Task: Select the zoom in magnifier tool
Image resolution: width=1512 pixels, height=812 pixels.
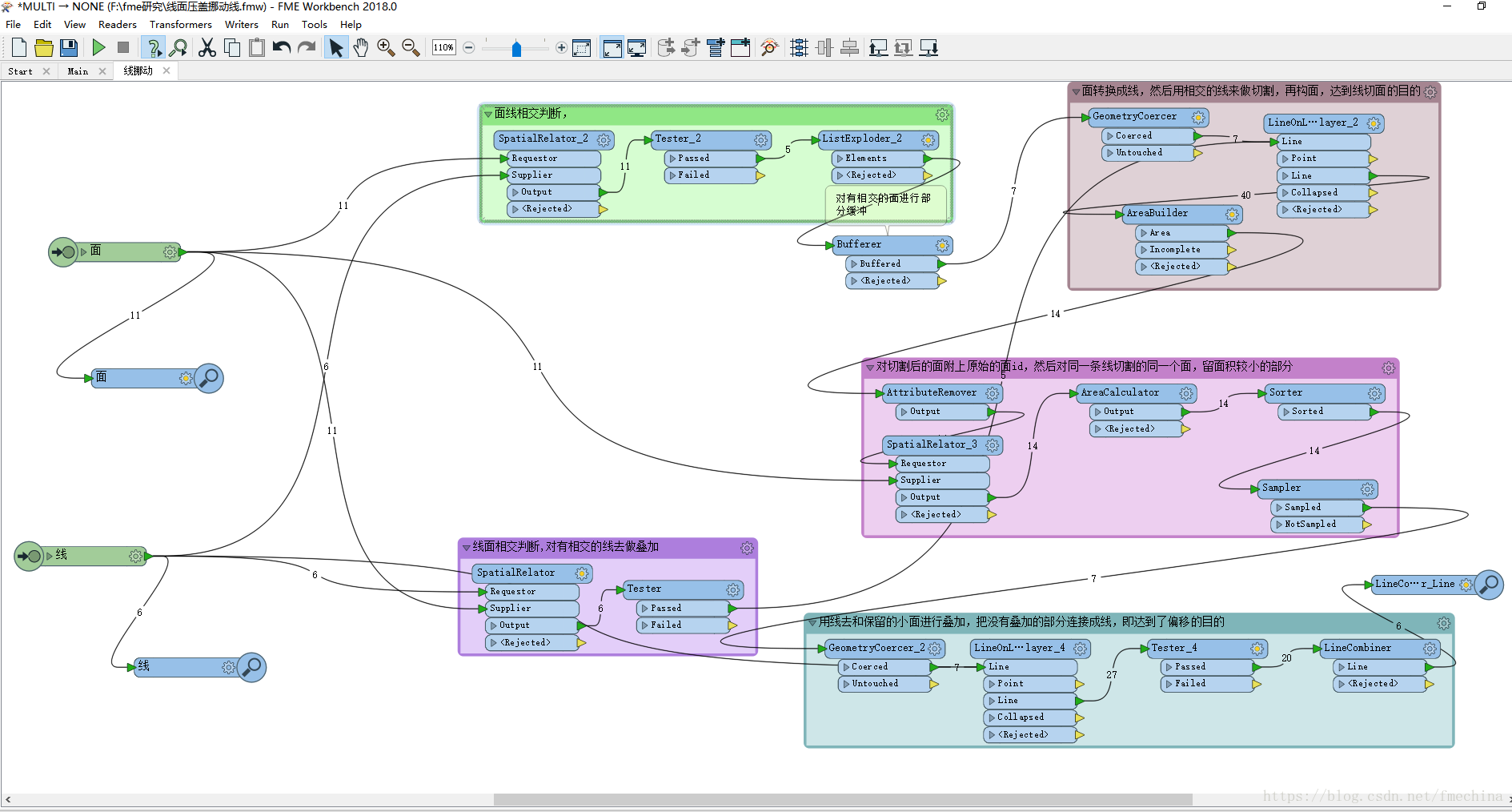Action: (x=386, y=48)
